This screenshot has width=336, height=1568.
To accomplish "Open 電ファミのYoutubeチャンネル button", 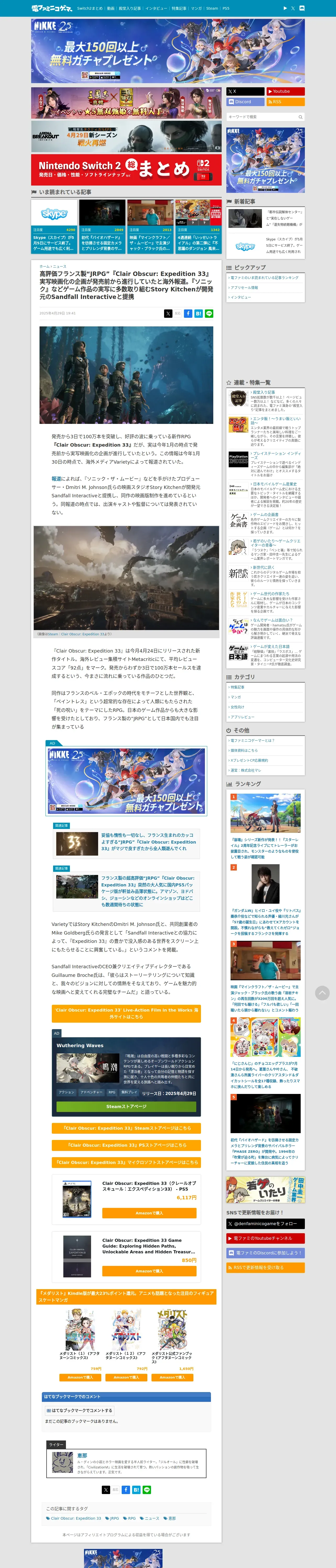I will (265, 1238).
